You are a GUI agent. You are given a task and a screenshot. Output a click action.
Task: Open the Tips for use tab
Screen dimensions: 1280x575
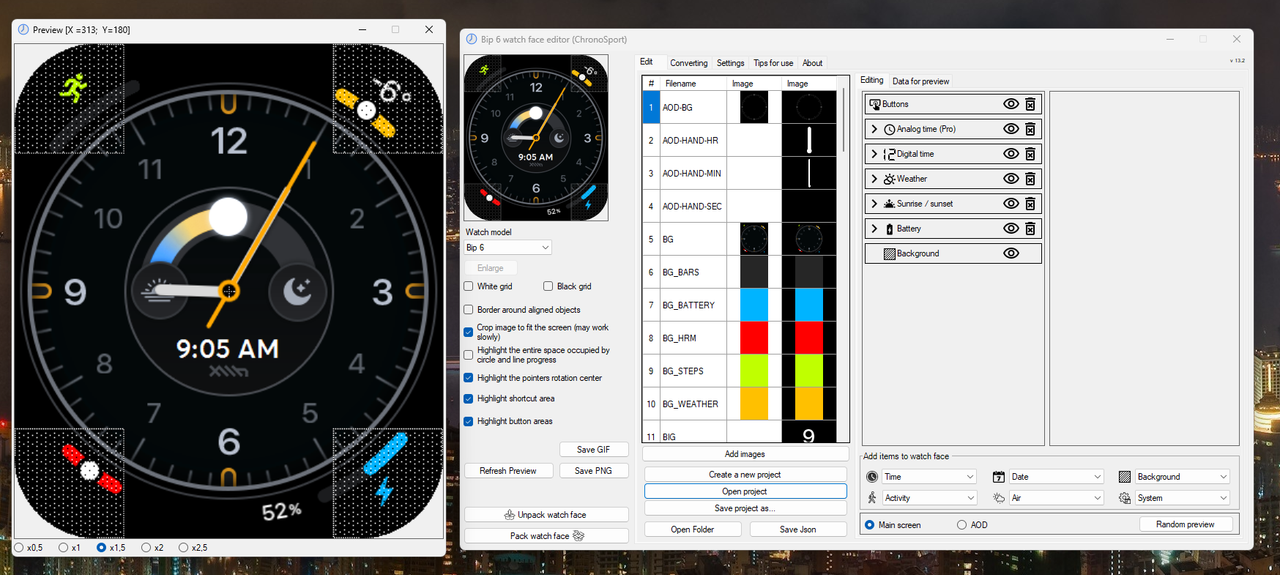773,63
